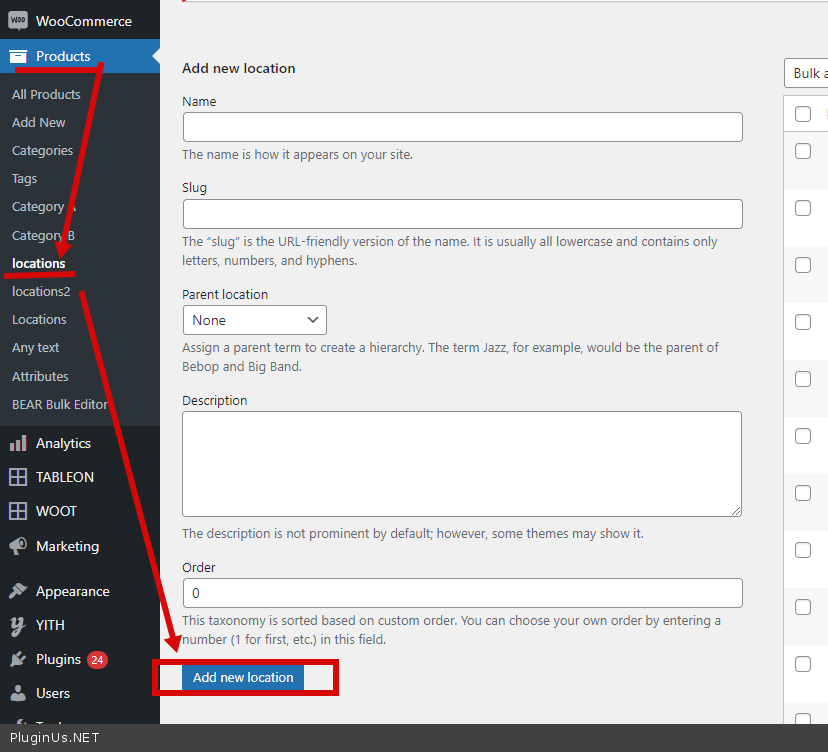Click inside the Description textarea
The image size is (828, 752).
tap(461, 463)
